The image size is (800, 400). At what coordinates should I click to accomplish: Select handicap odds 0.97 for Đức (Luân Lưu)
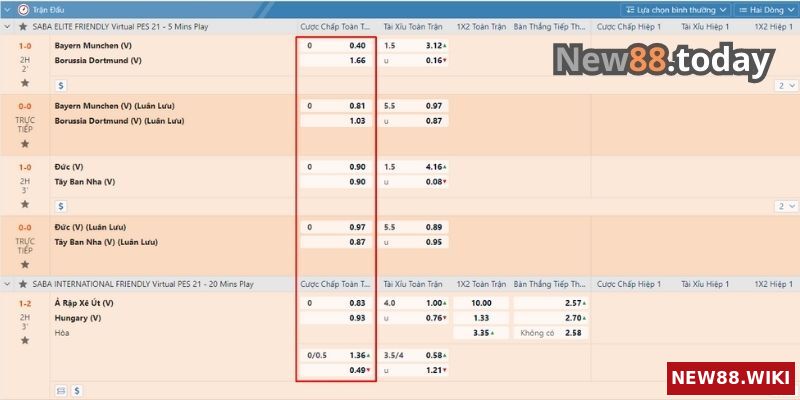tap(336, 227)
